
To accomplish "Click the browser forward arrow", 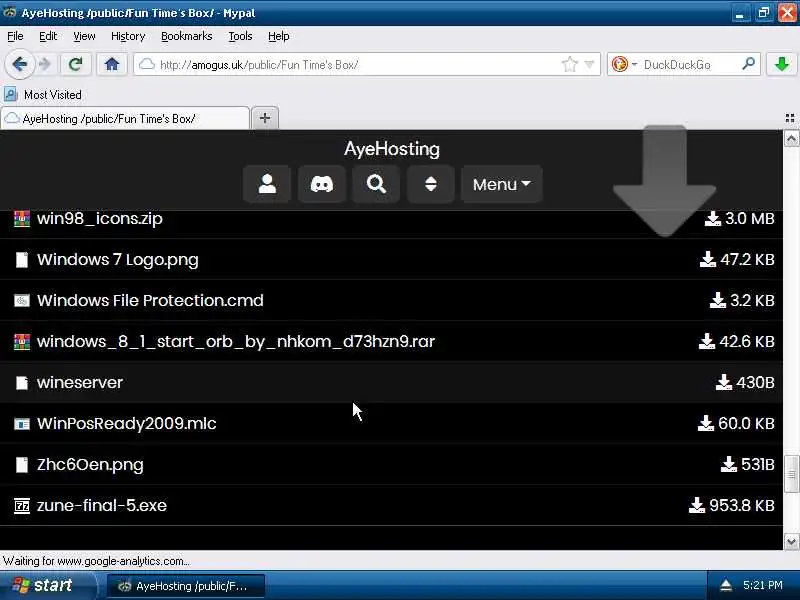I will click(x=45, y=64).
